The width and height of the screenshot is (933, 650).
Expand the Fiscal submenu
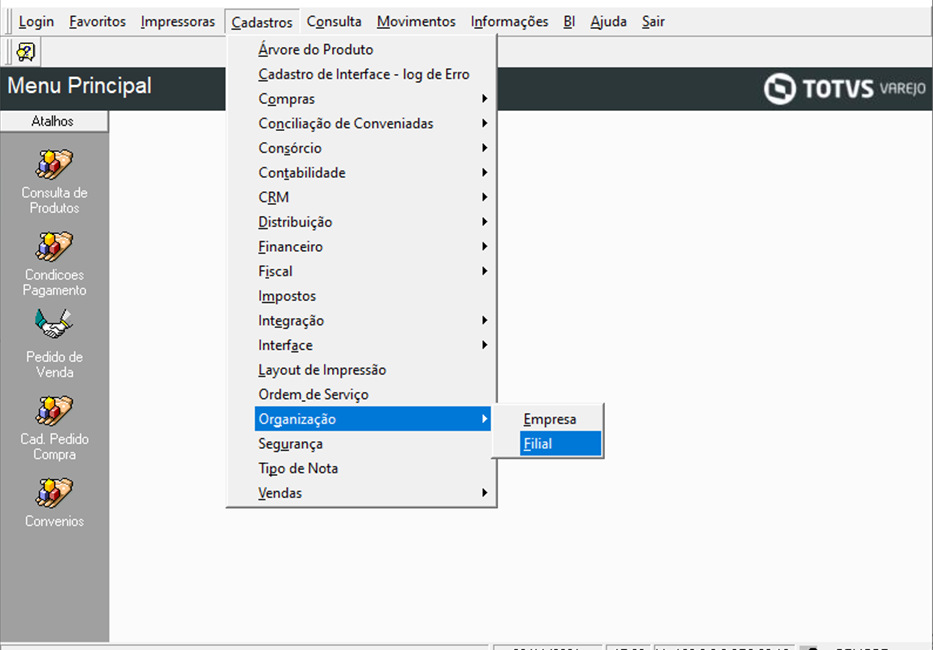[374, 271]
